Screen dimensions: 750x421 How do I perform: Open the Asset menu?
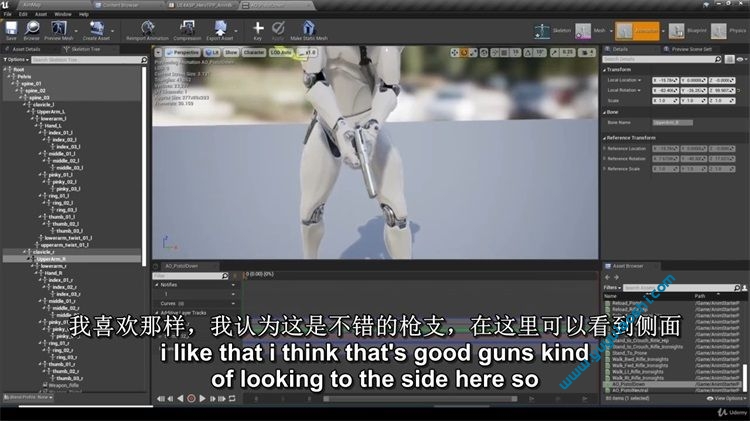pyautogui.click(x=41, y=14)
